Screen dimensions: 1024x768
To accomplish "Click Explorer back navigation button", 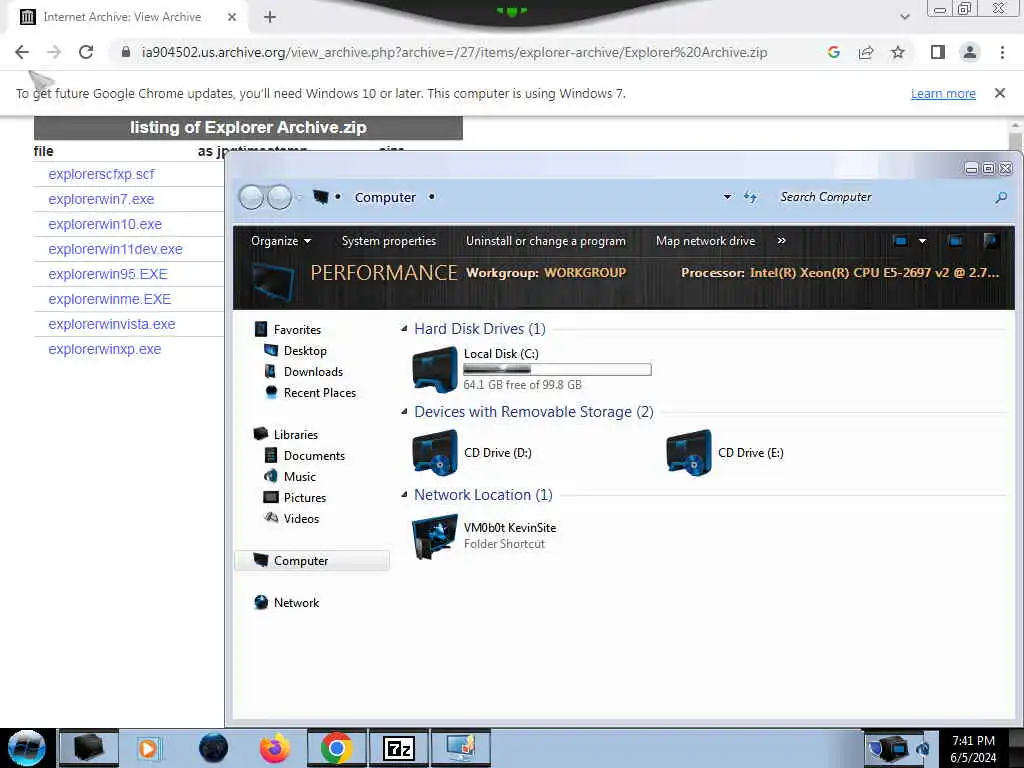I will tap(251, 197).
